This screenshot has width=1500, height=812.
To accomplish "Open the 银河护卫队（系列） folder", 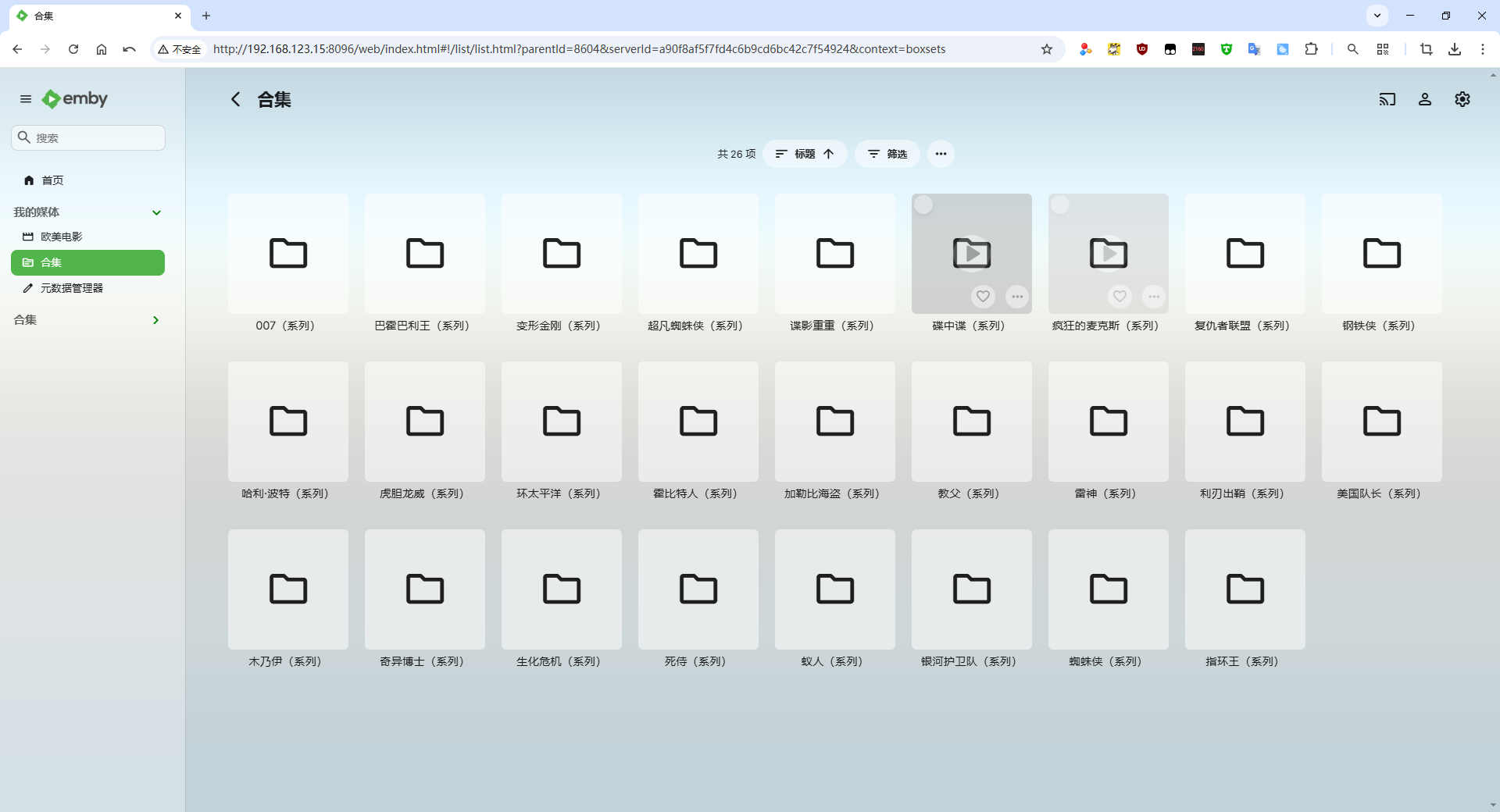I will (972, 589).
